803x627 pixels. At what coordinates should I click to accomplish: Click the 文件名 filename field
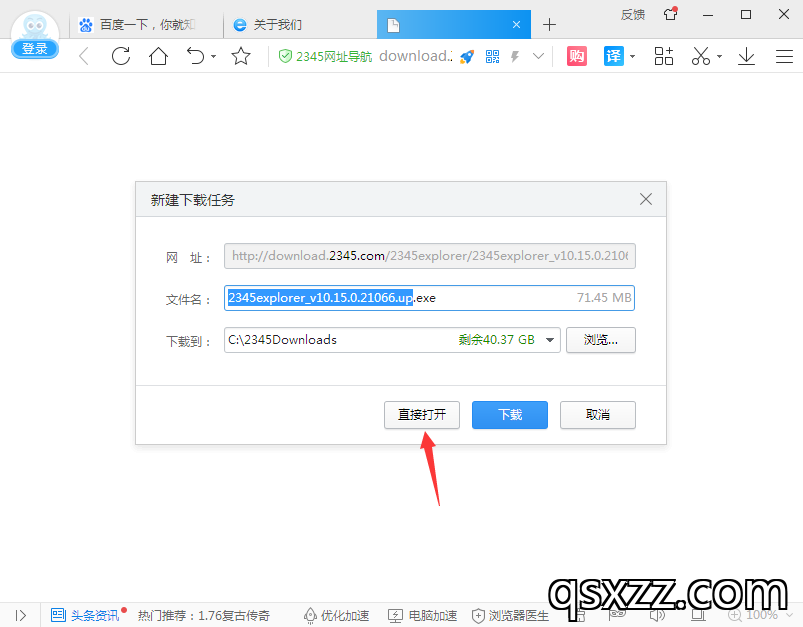point(430,298)
